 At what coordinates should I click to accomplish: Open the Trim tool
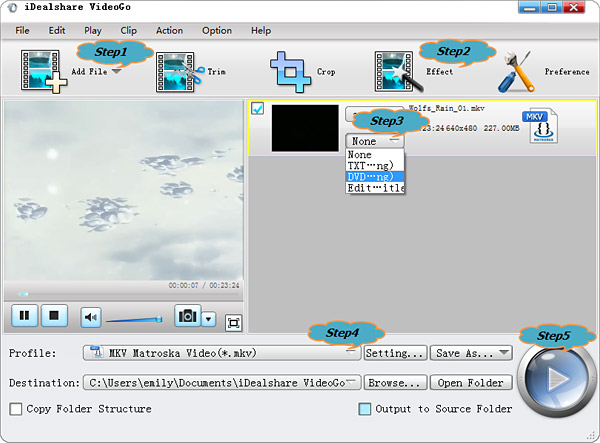tap(190, 72)
